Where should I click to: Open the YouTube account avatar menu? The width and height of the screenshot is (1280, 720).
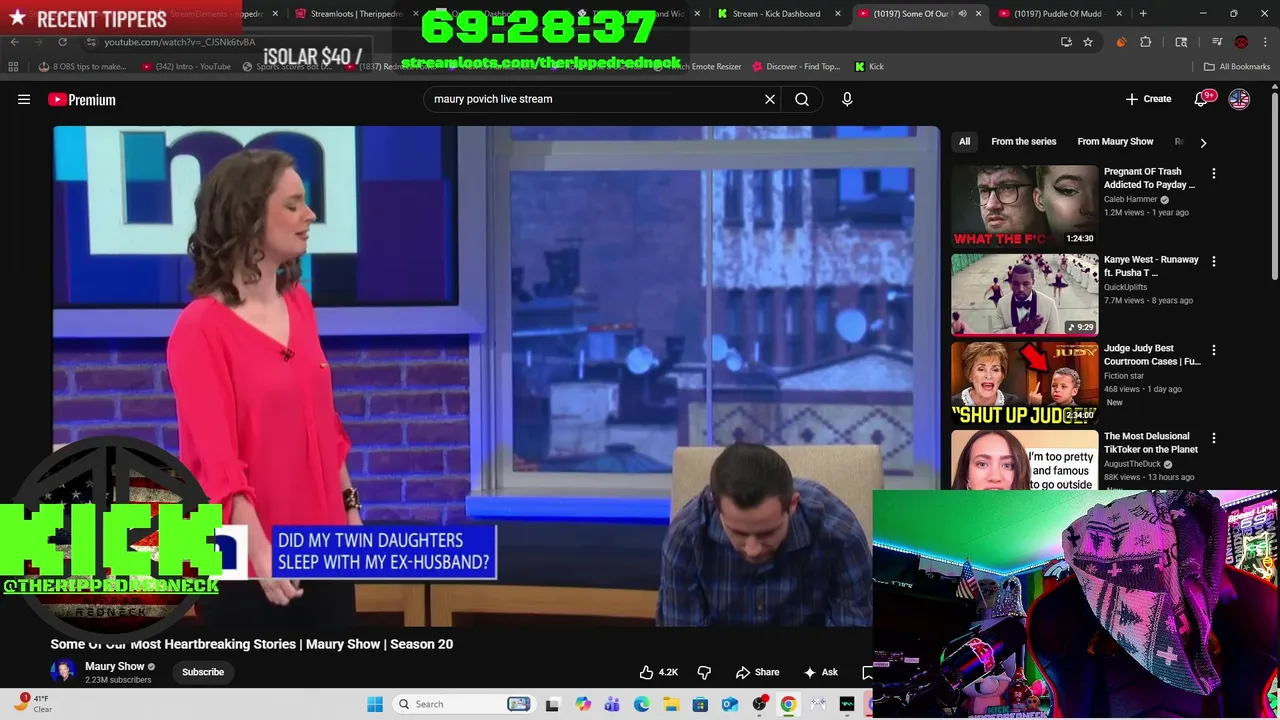point(1239,99)
